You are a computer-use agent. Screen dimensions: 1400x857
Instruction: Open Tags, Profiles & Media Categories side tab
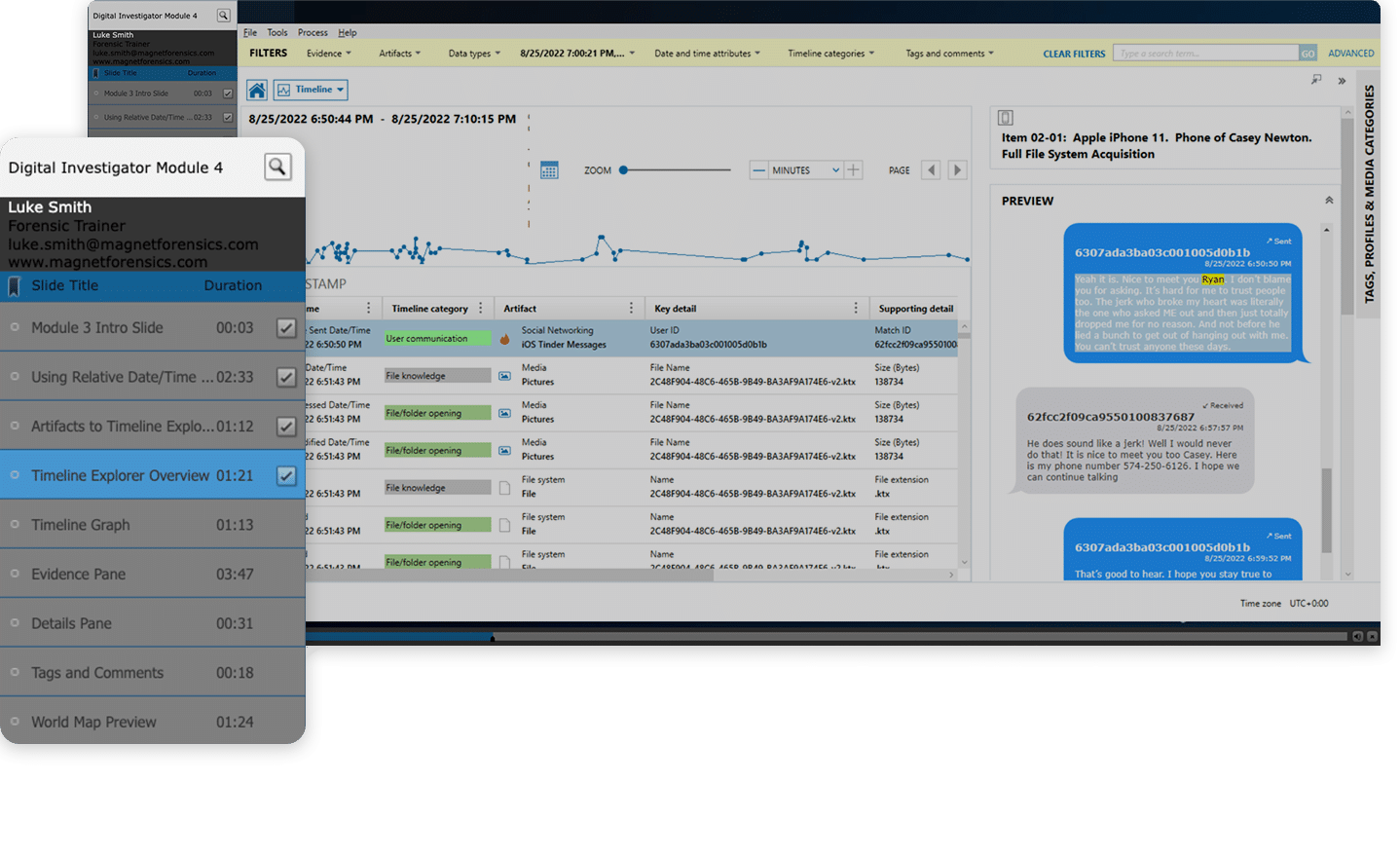coord(1369,193)
